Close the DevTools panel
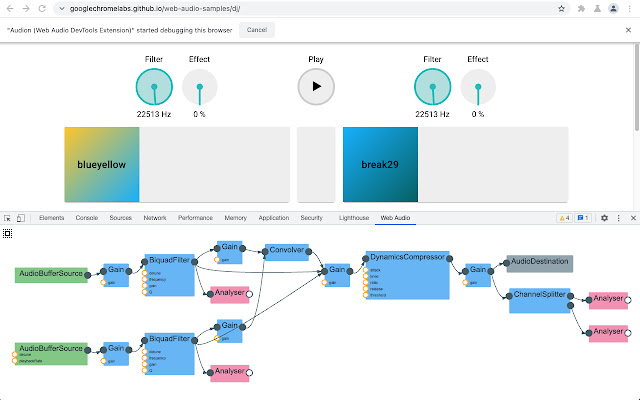640x400 pixels. click(x=633, y=218)
